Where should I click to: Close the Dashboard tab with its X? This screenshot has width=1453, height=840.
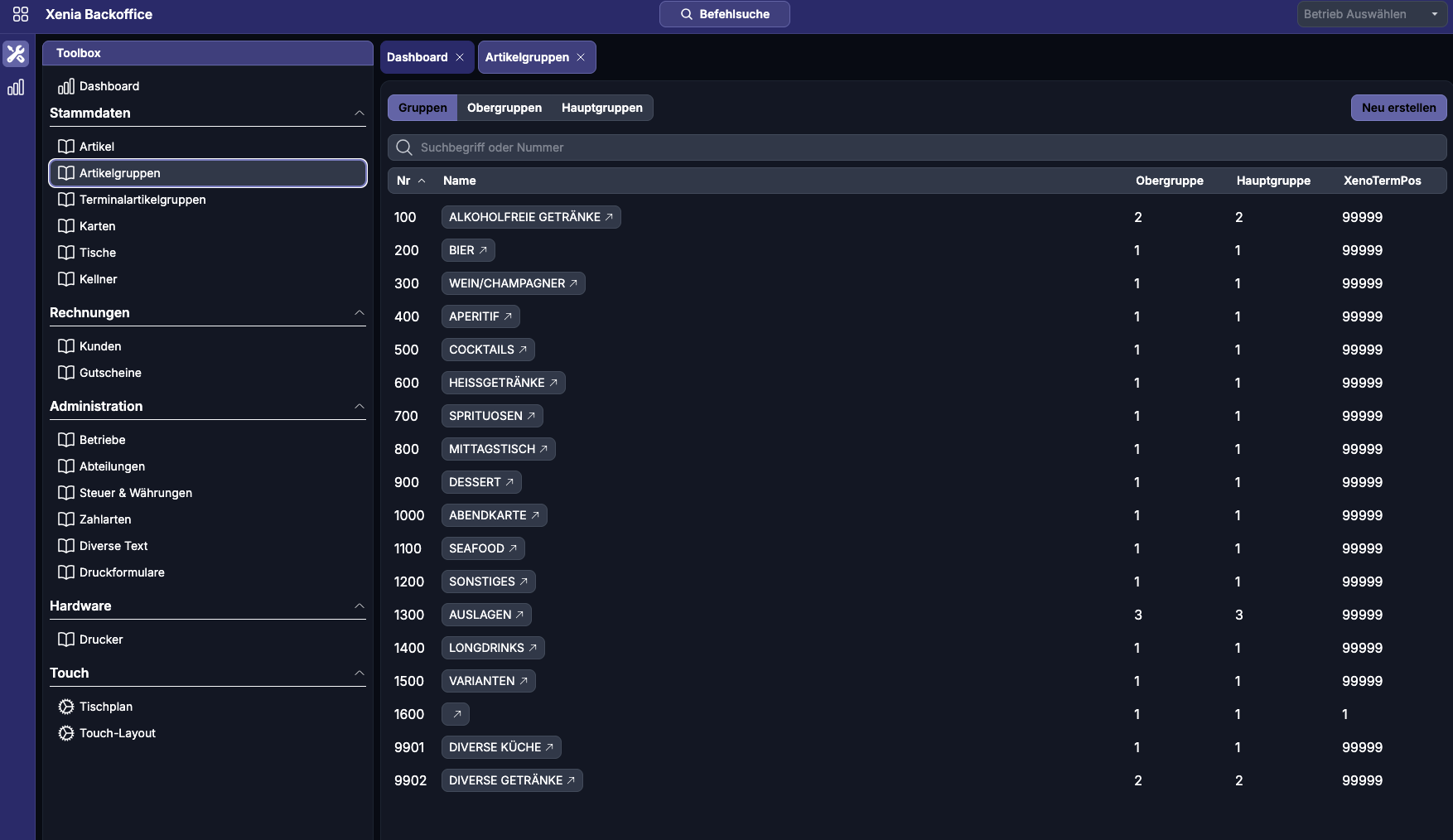[x=460, y=57]
